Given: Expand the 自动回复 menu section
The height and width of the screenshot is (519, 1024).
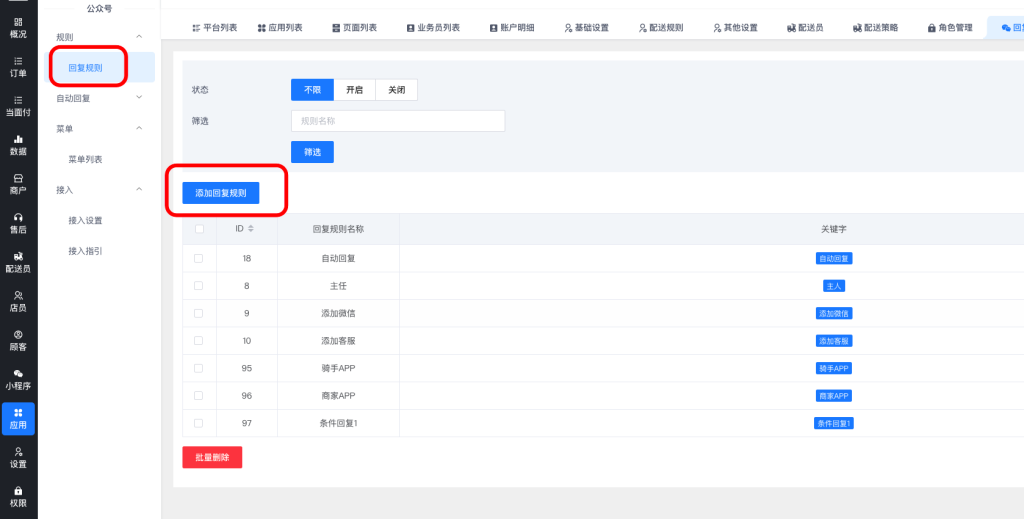Looking at the screenshot, I should [x=139, y=98].
